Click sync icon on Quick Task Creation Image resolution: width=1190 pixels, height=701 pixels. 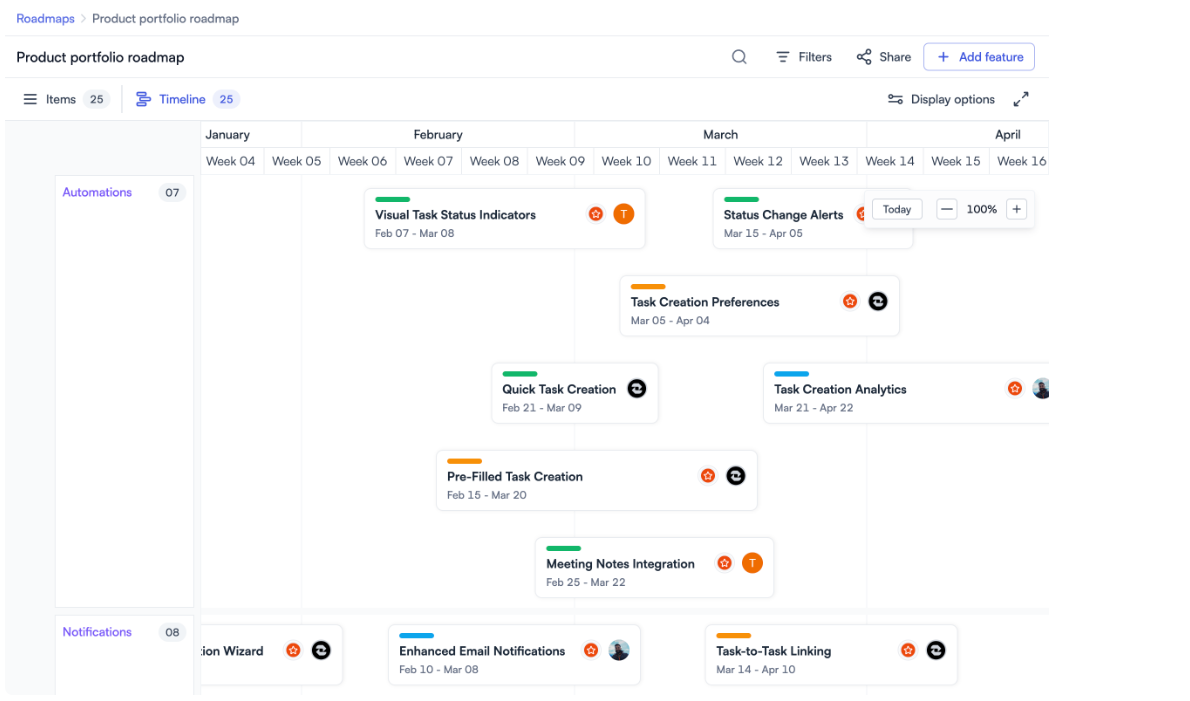click(637, 388)
